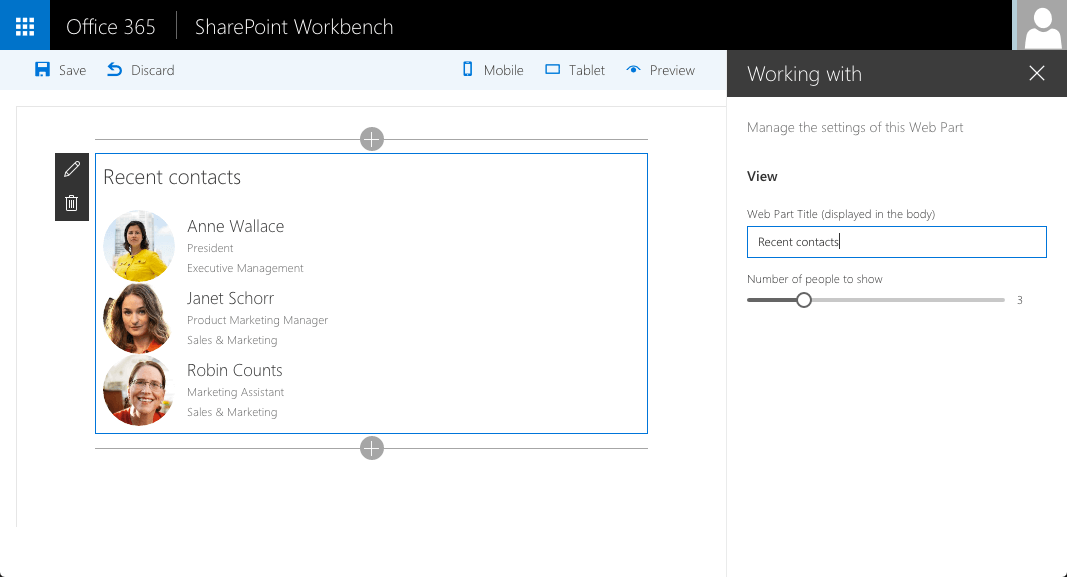Click the Tablet device icon
1067x577 pixels.
553,69
